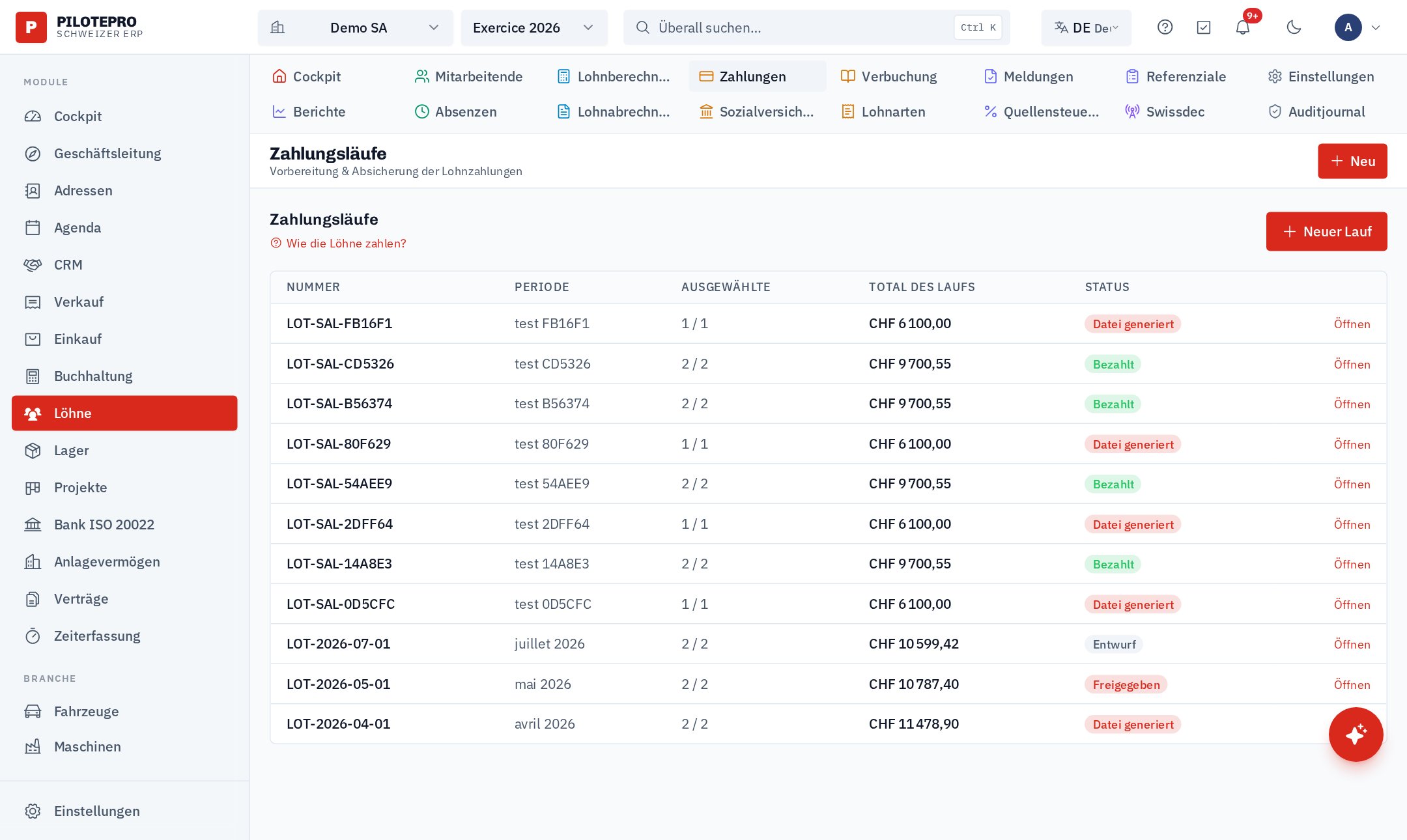Screen dimensions: 1407x840
Task: Open Anlagevermögen in sidebar
Action: coord(124,561)
